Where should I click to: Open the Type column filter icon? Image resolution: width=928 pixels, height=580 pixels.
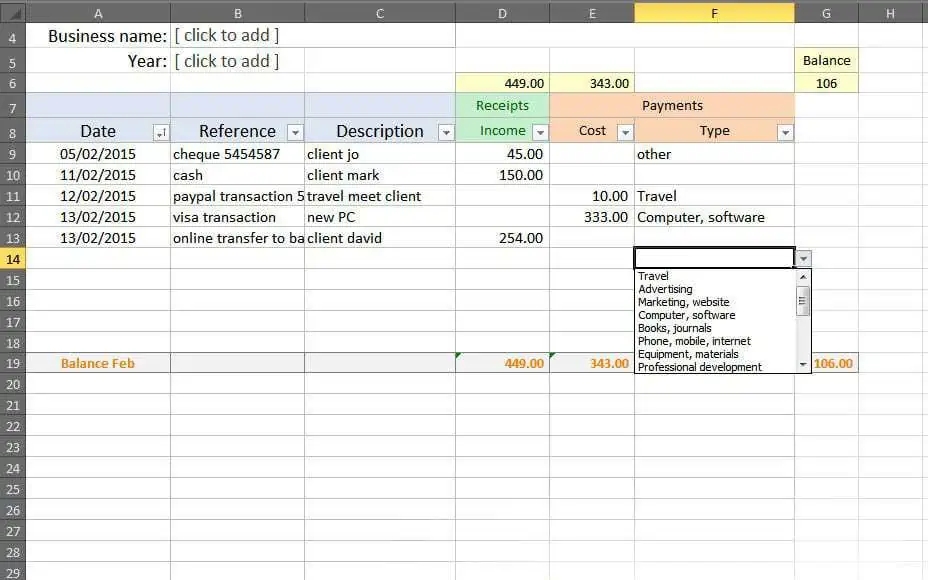click(x=786, y=131)
